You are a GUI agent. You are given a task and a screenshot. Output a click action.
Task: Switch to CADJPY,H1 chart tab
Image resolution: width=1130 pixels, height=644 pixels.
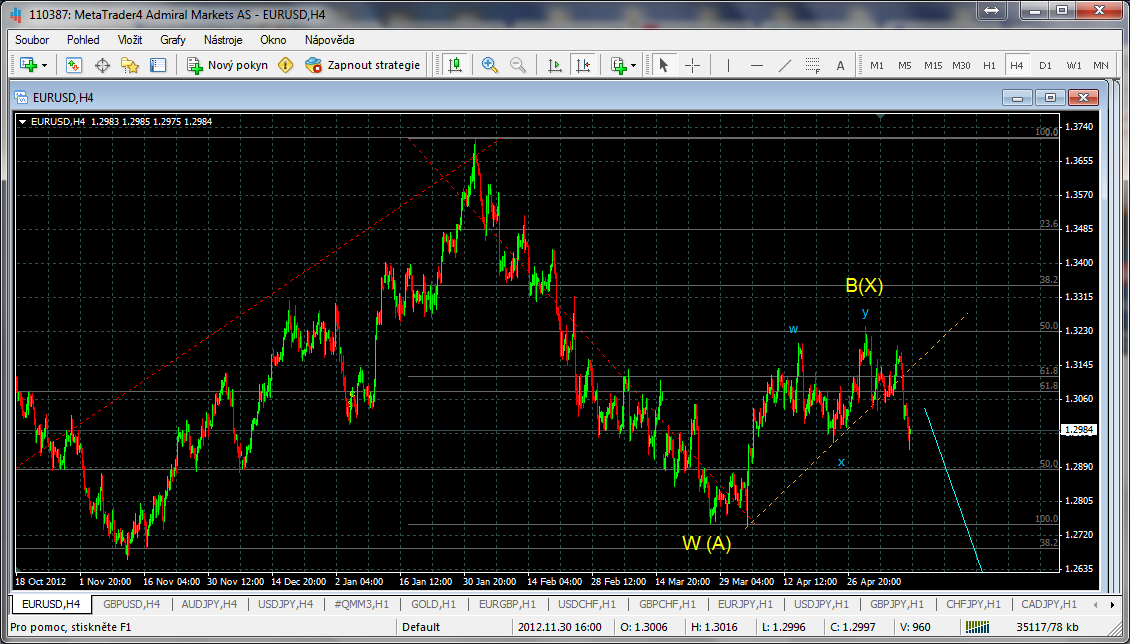pos(1051,604)
